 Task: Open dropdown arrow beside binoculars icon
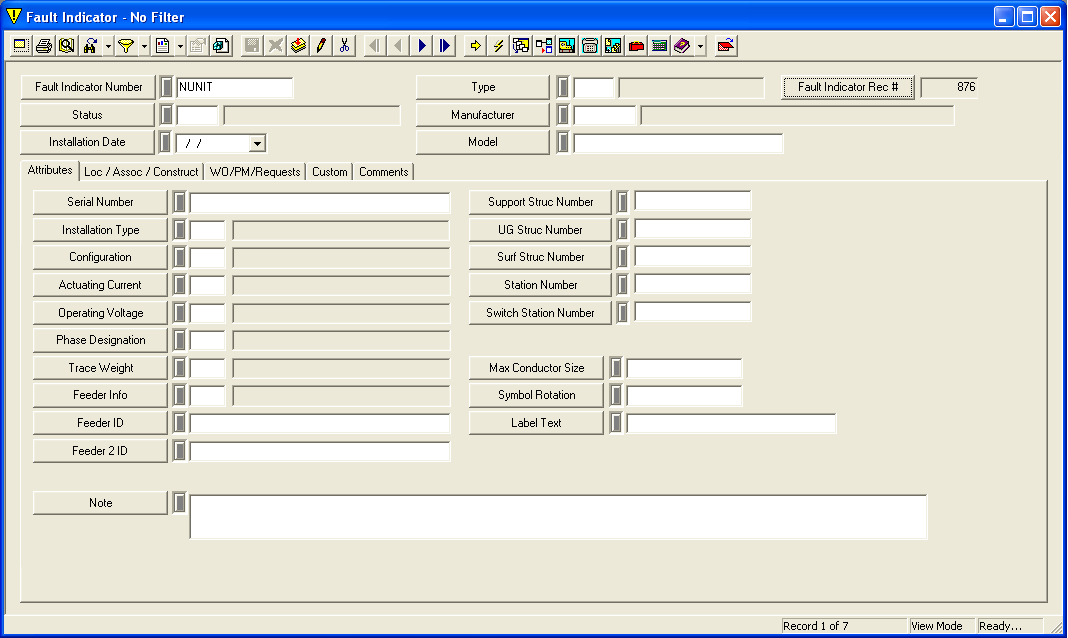(x=108, y=46)
